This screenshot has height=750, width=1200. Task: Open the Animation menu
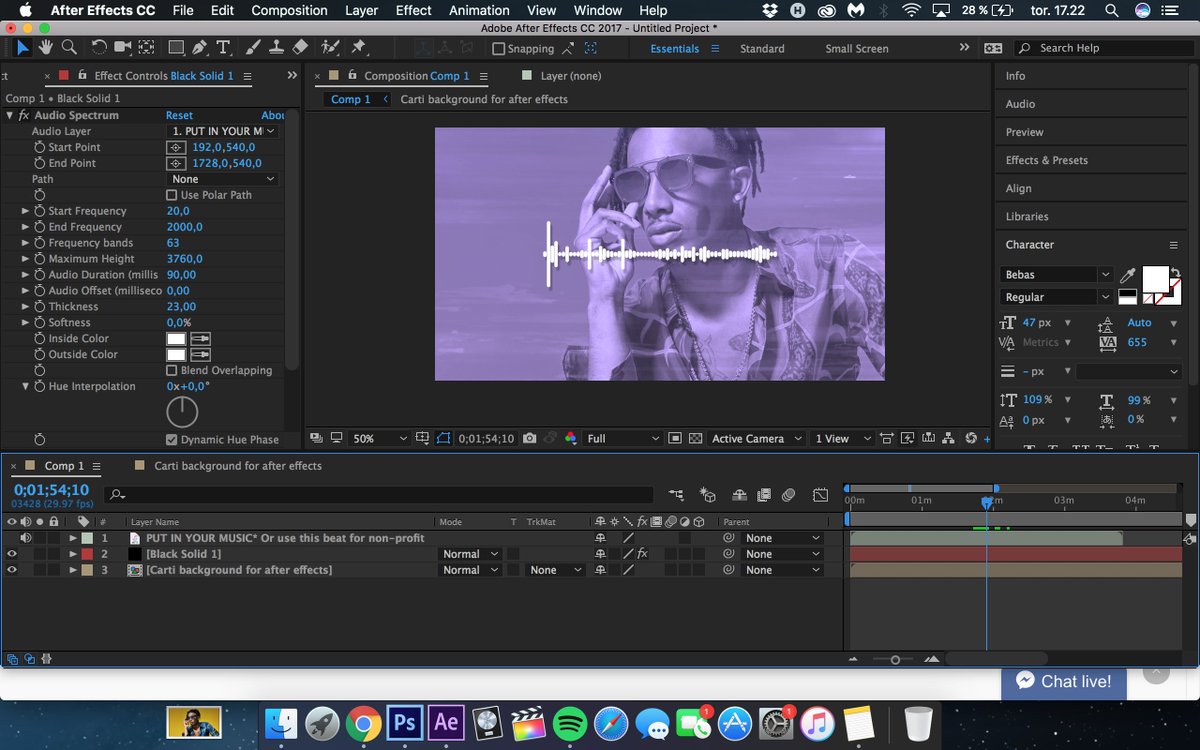479,10
